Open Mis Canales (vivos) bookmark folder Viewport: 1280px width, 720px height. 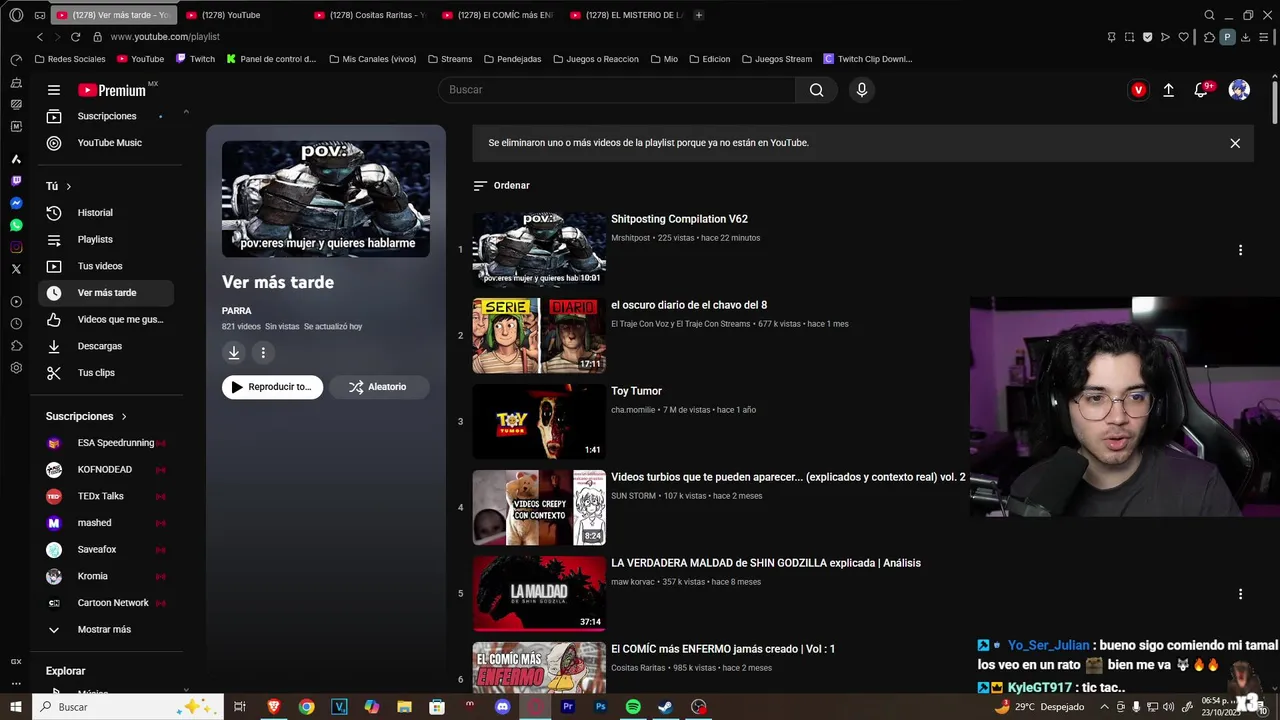coord(372,59)
